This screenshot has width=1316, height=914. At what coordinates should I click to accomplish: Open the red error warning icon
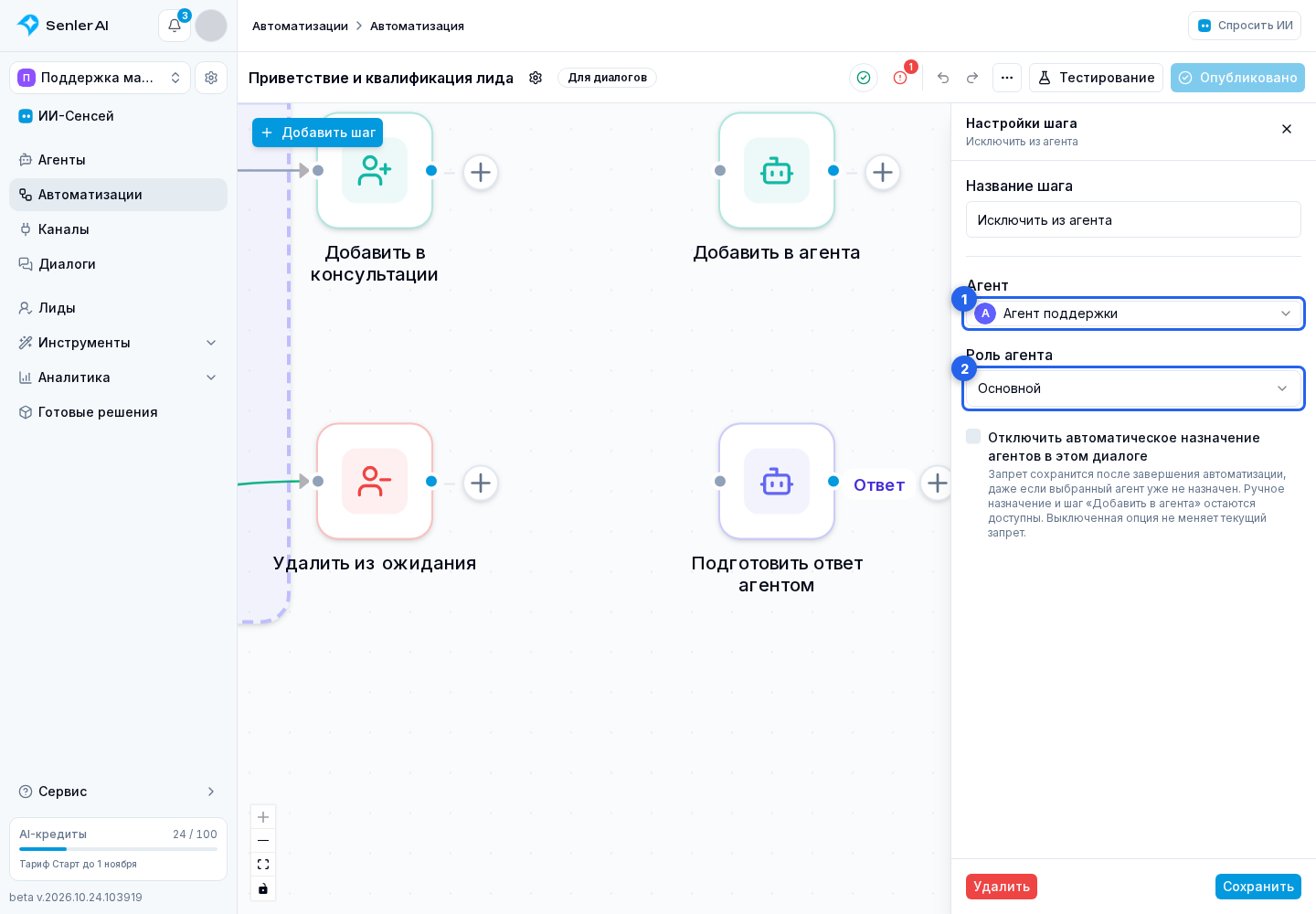coord(900,78)
